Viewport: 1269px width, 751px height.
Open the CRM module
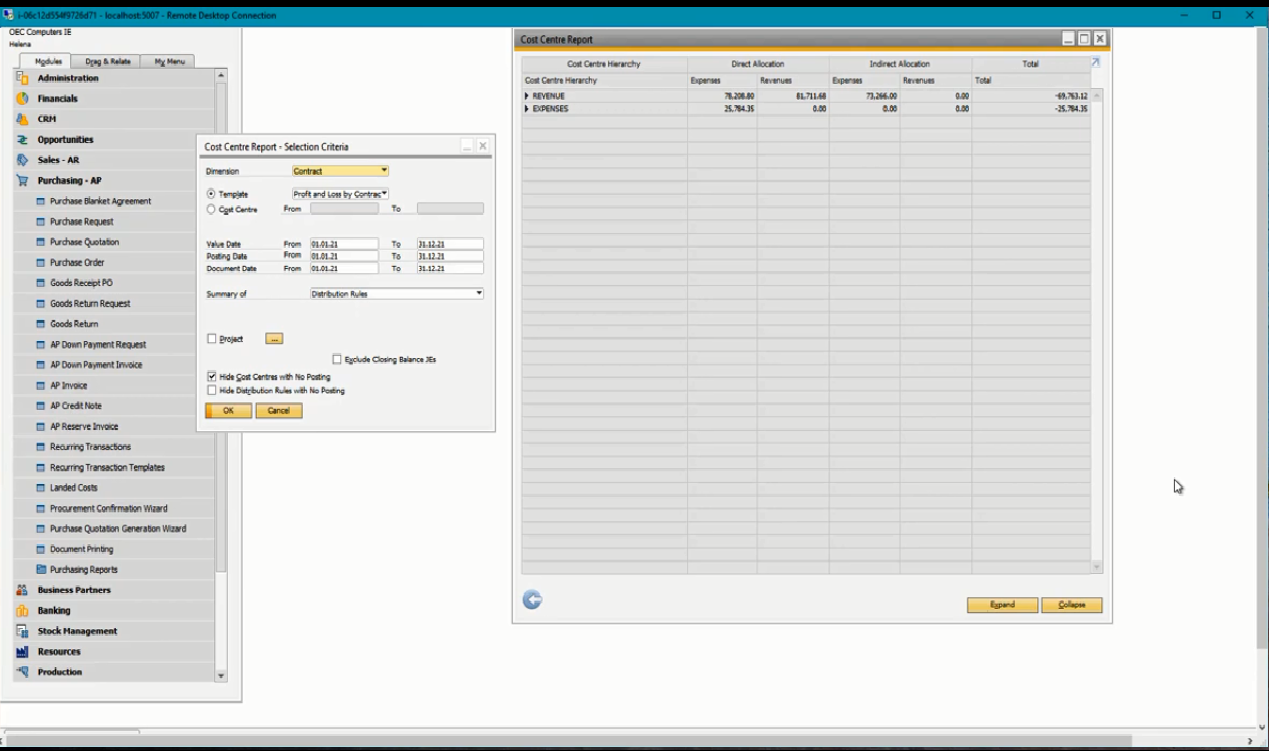point(47,119)
